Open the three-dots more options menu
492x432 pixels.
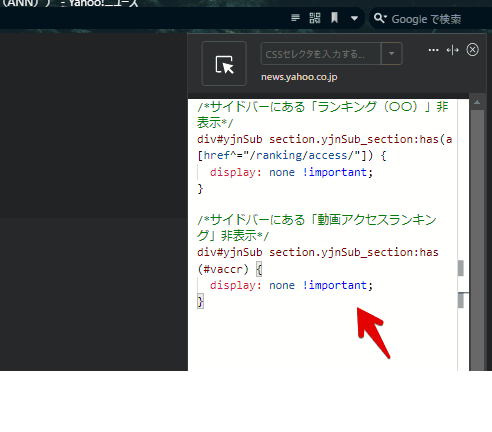tap(433, 50)
